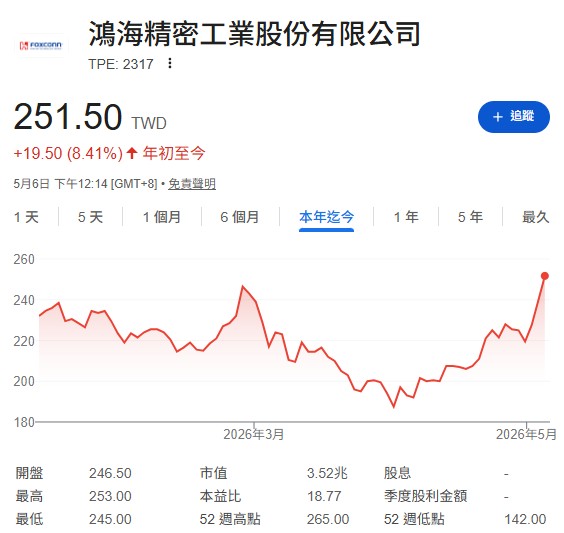Click the 開盤 label
The height and width of the screenshot is (533, 564).
[x=29, y=473]
